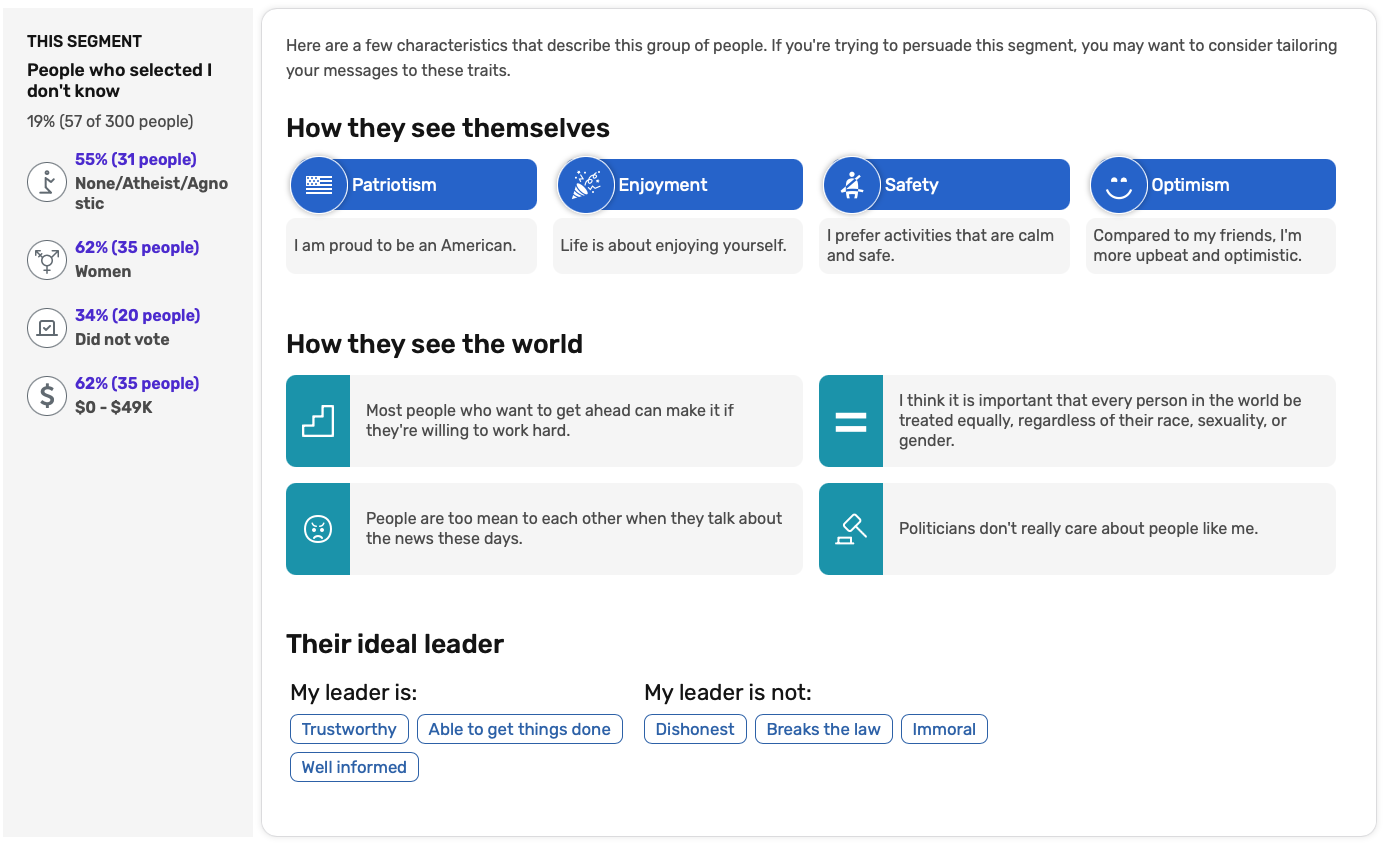
Task: Click the Optimism trait header
Action: point(1212,185)
